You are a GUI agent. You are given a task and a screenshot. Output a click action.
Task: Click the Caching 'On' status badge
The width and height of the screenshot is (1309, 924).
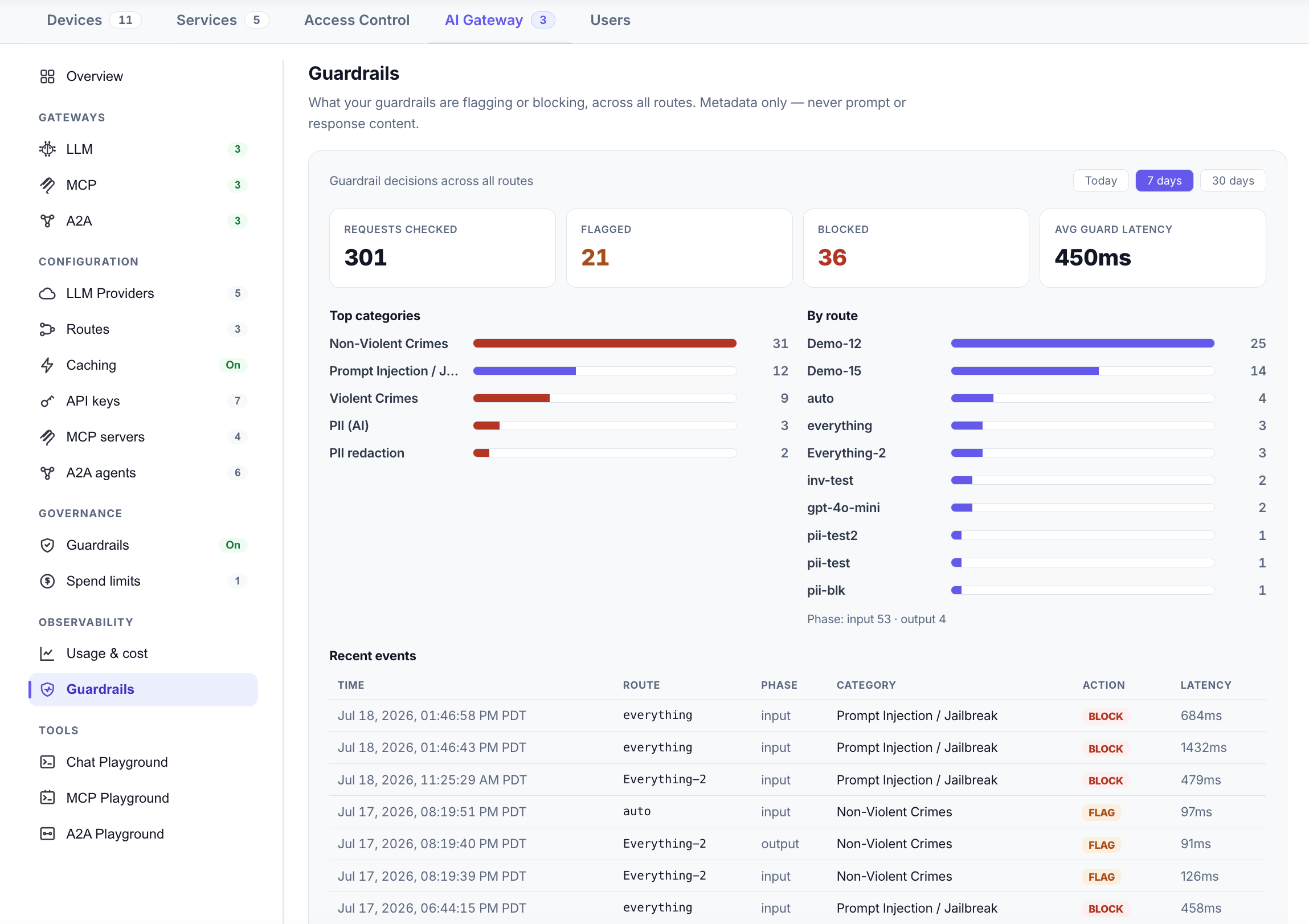[232, 365]
